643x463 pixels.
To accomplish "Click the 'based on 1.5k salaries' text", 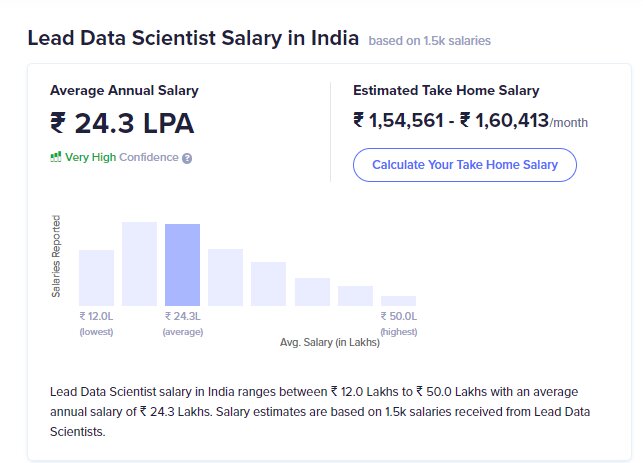I will 429,41.
